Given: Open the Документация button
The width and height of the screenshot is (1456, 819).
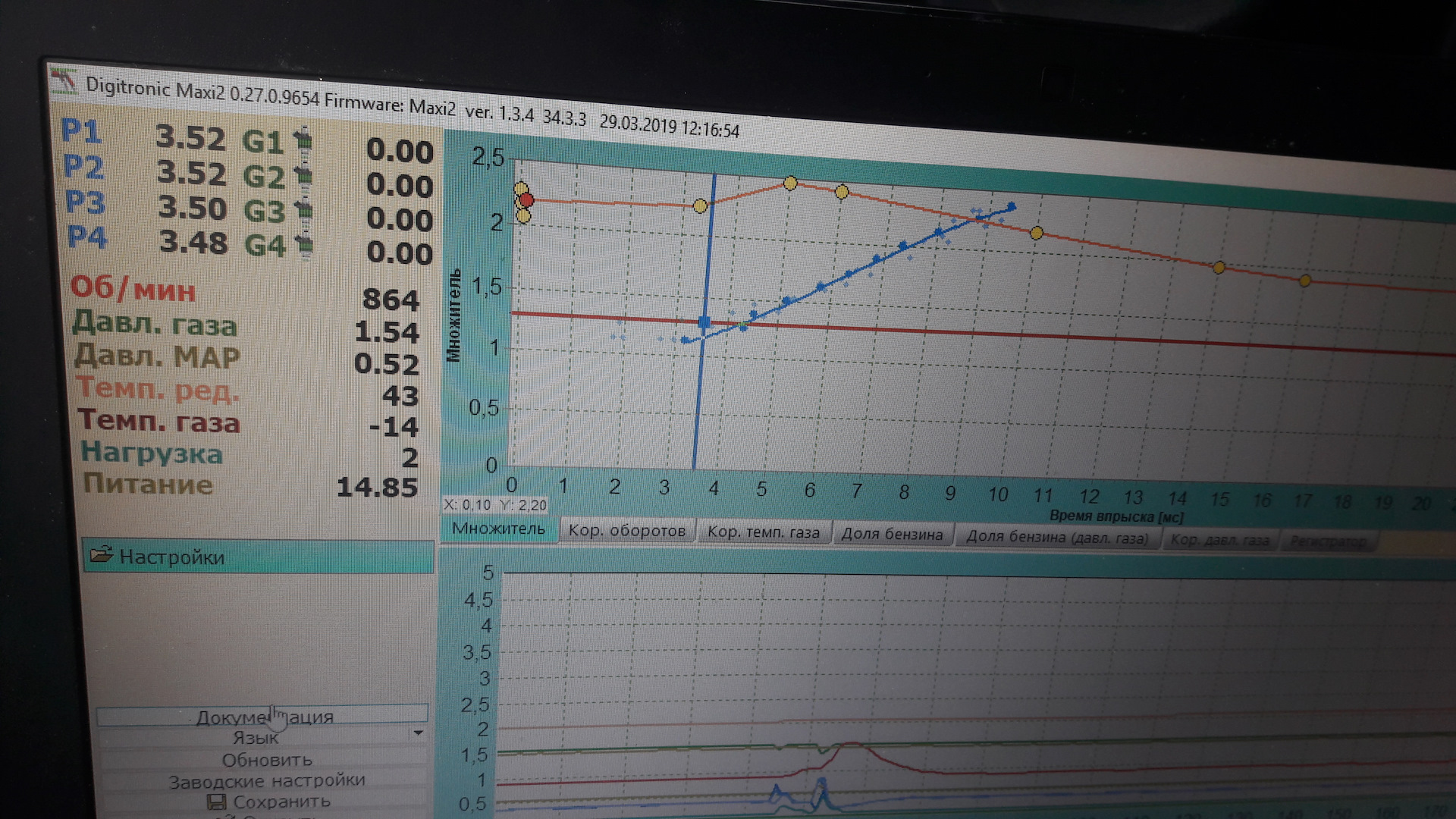Looking at the screenshot, I should tap(262, 715).
